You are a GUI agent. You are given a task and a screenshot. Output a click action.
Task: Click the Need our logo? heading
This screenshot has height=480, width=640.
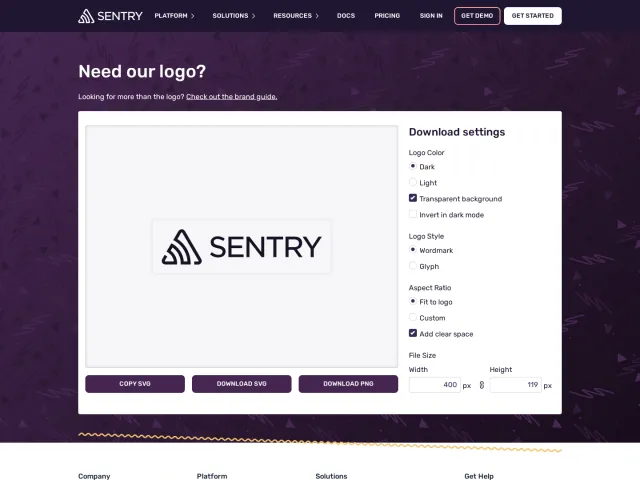[142, 71]
